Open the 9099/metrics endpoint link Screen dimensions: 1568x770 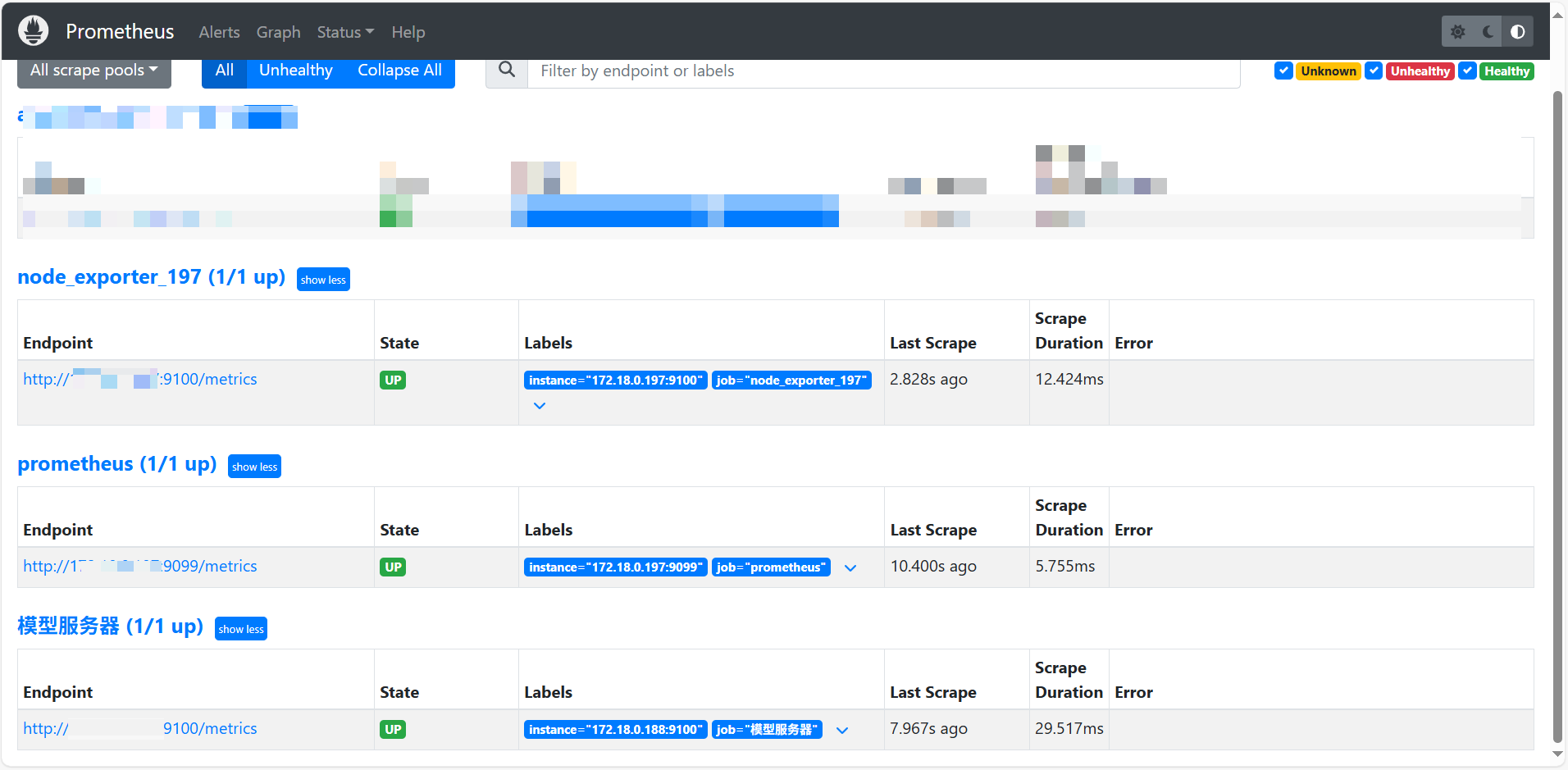pos(139,566)
